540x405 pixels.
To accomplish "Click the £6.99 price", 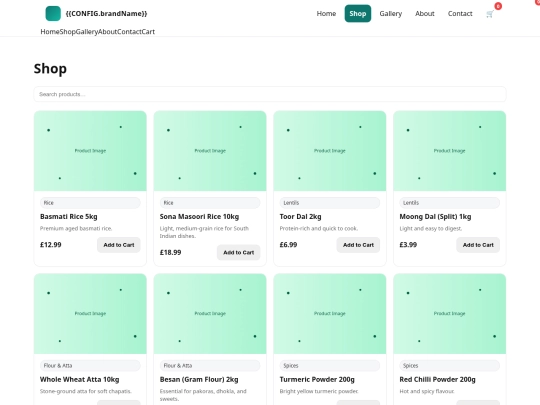I will point(288,245).
